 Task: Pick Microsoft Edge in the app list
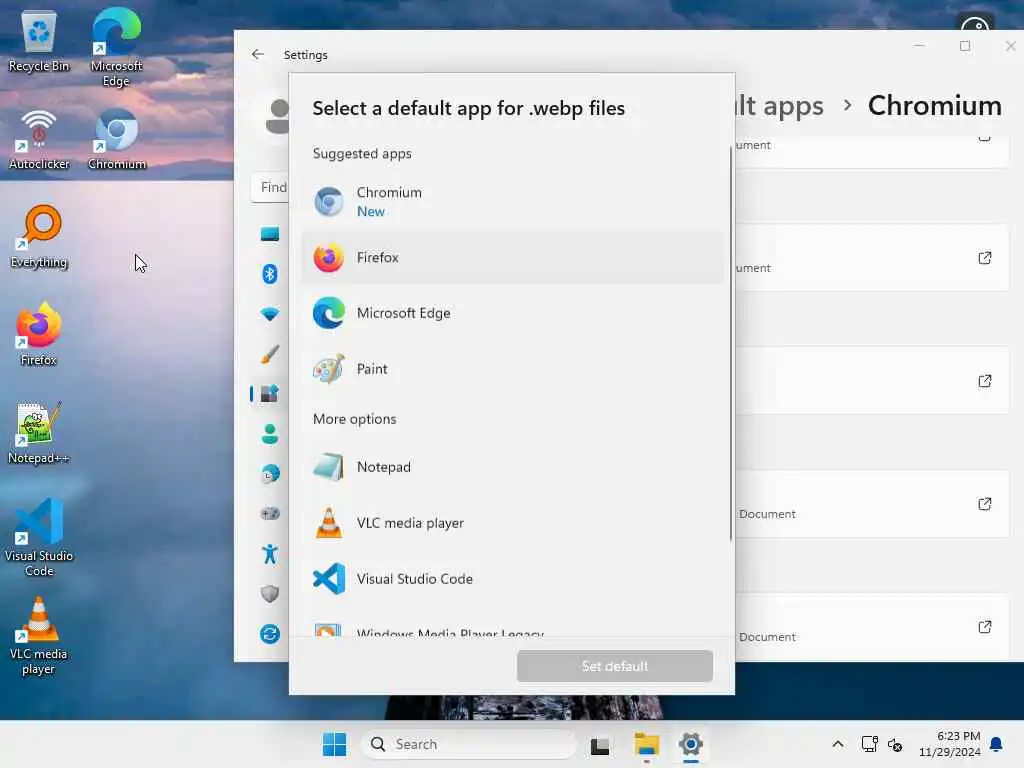coord(513,313)
